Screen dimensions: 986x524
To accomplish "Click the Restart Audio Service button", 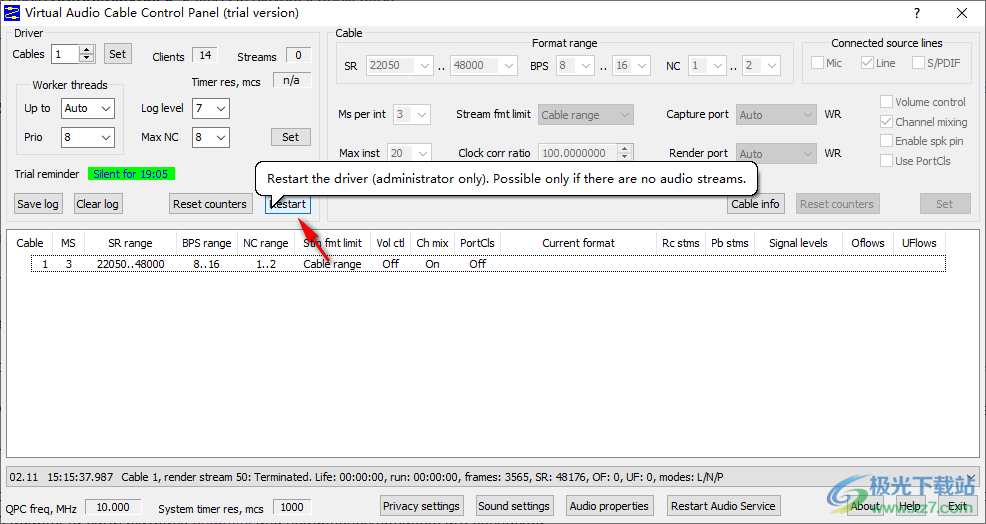I will pos(723,506).
